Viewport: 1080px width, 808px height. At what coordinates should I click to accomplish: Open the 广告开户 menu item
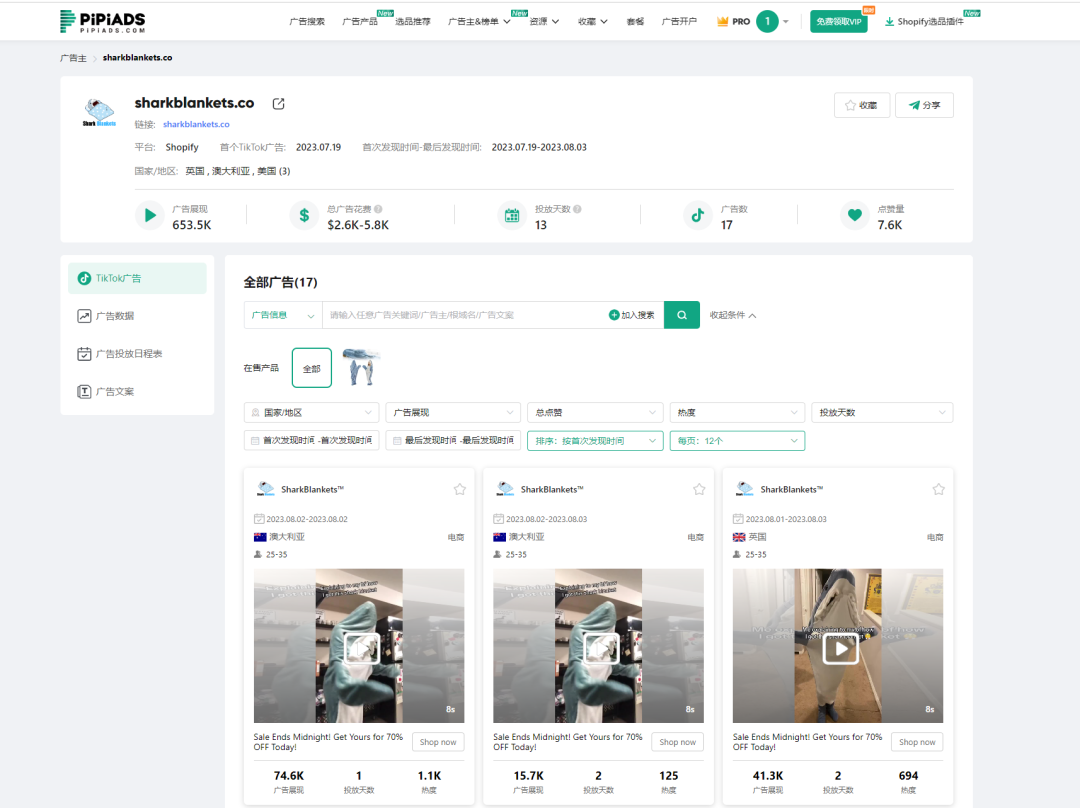coord(679,21)
